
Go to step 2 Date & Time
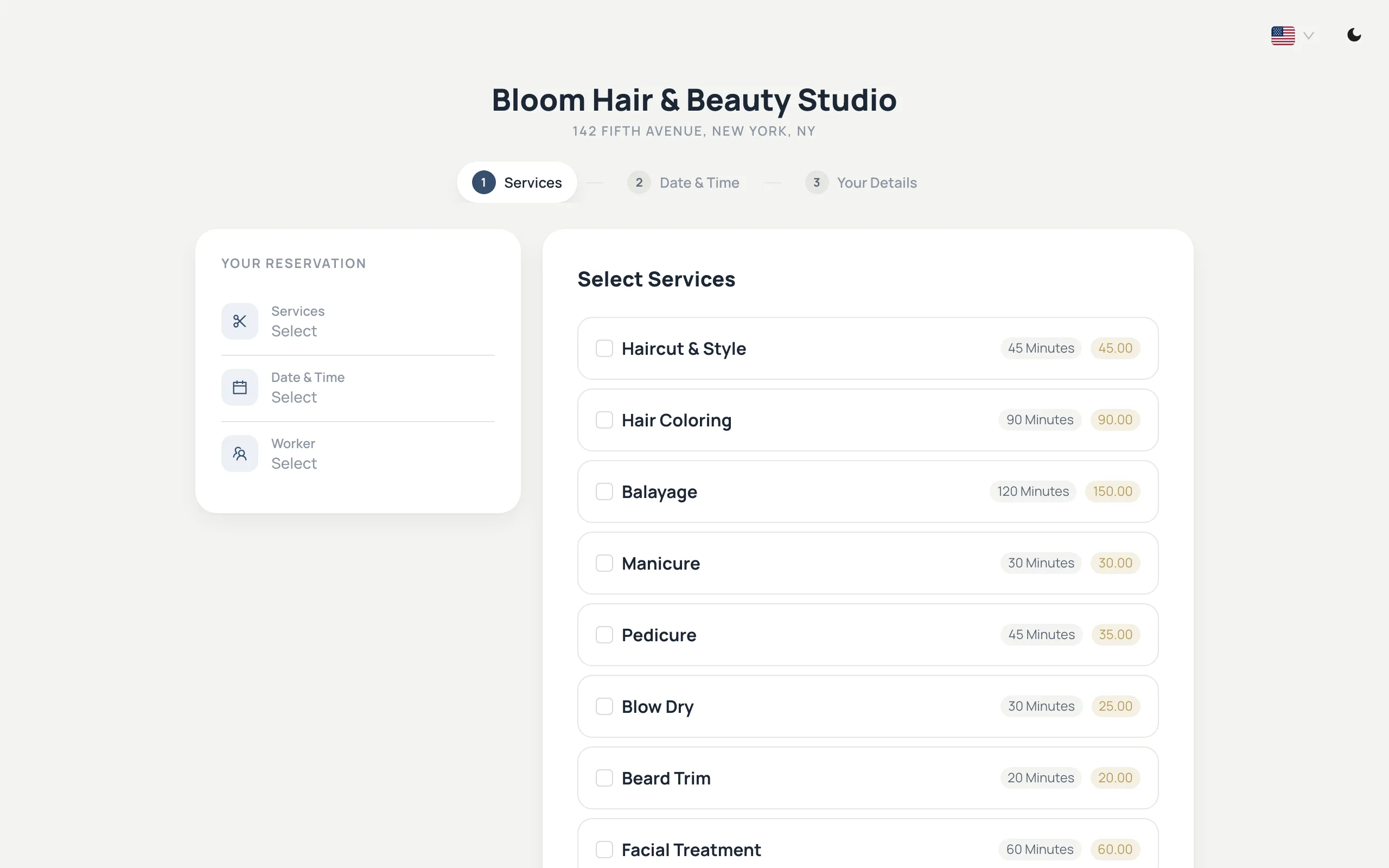click(683, 183)
